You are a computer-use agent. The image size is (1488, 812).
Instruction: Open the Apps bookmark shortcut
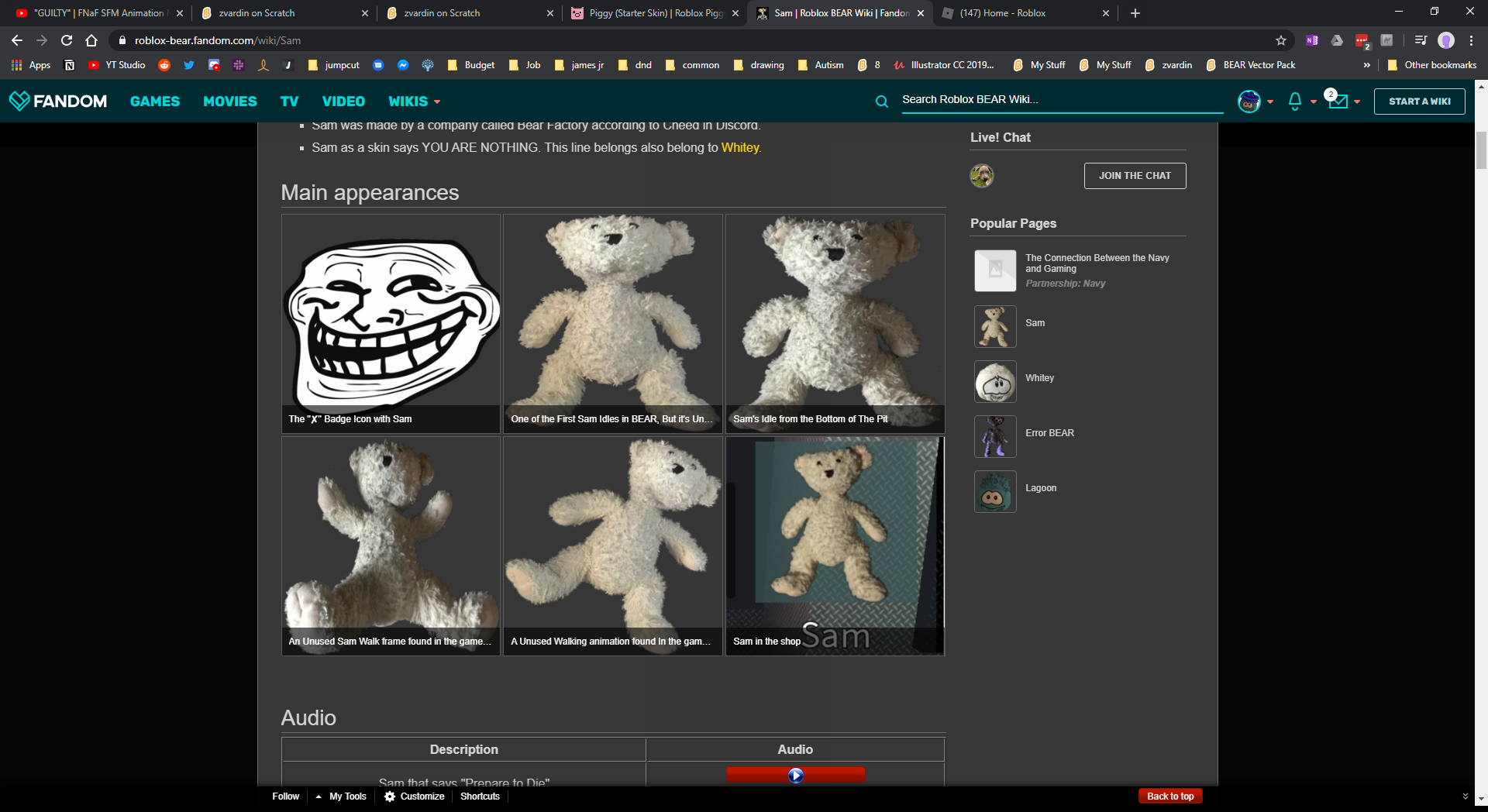[31, 65]
